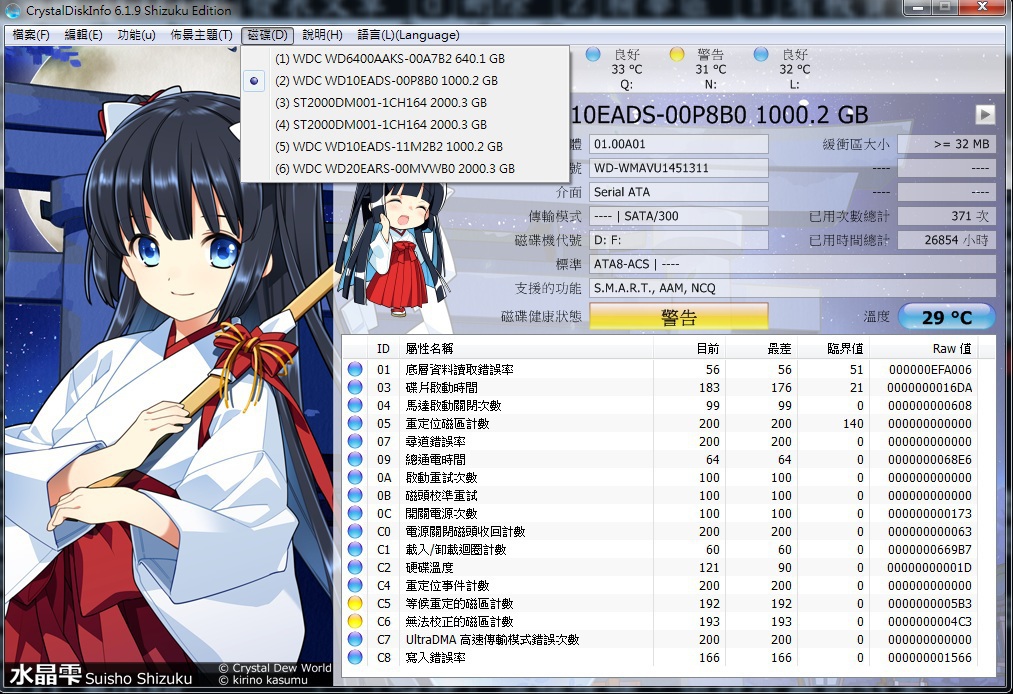Screen dimensions: 1013x694
Task: Click the status icon for attribute 05
Action: (355, 423)
